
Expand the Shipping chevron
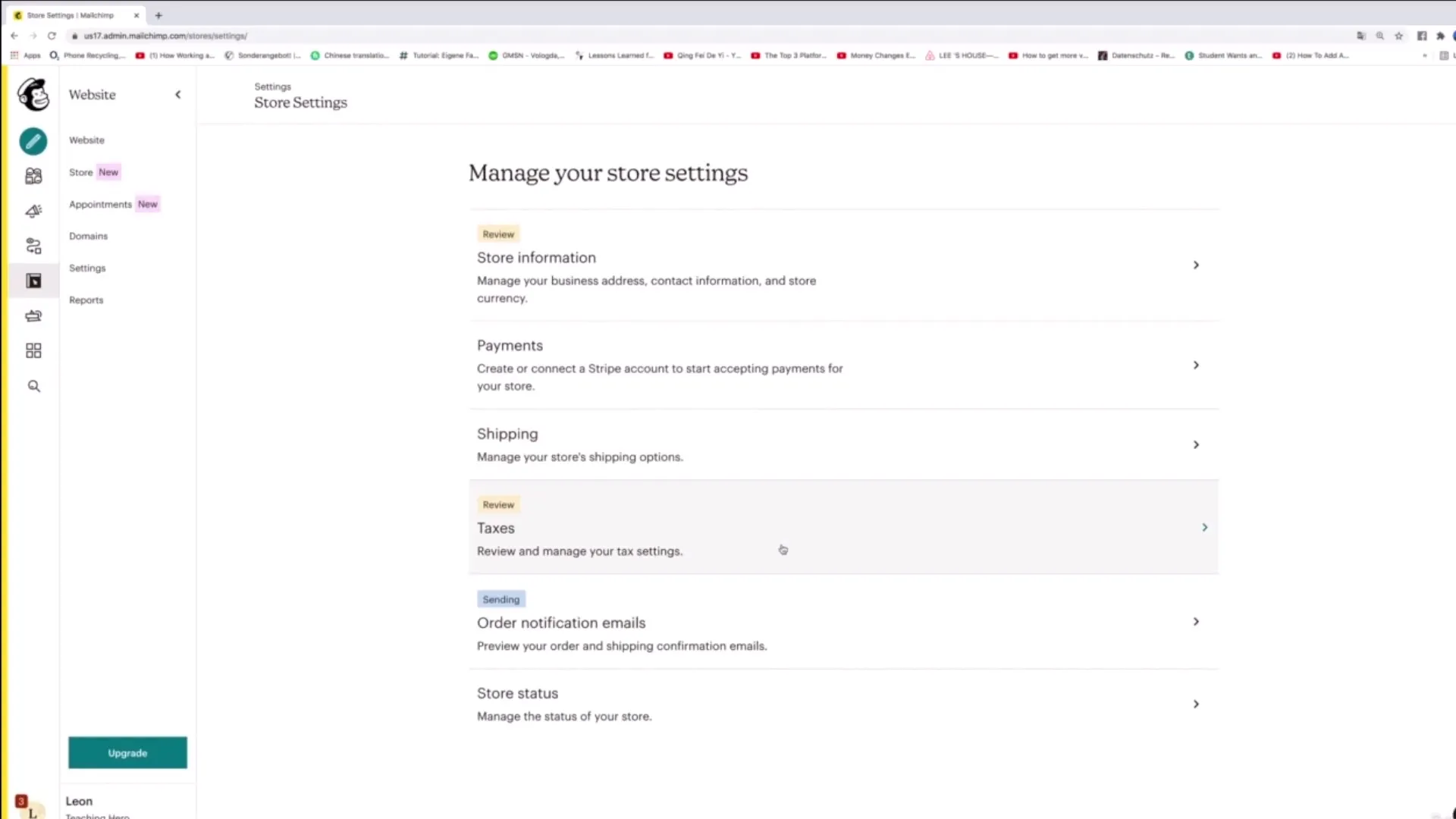coord(1196,445)
